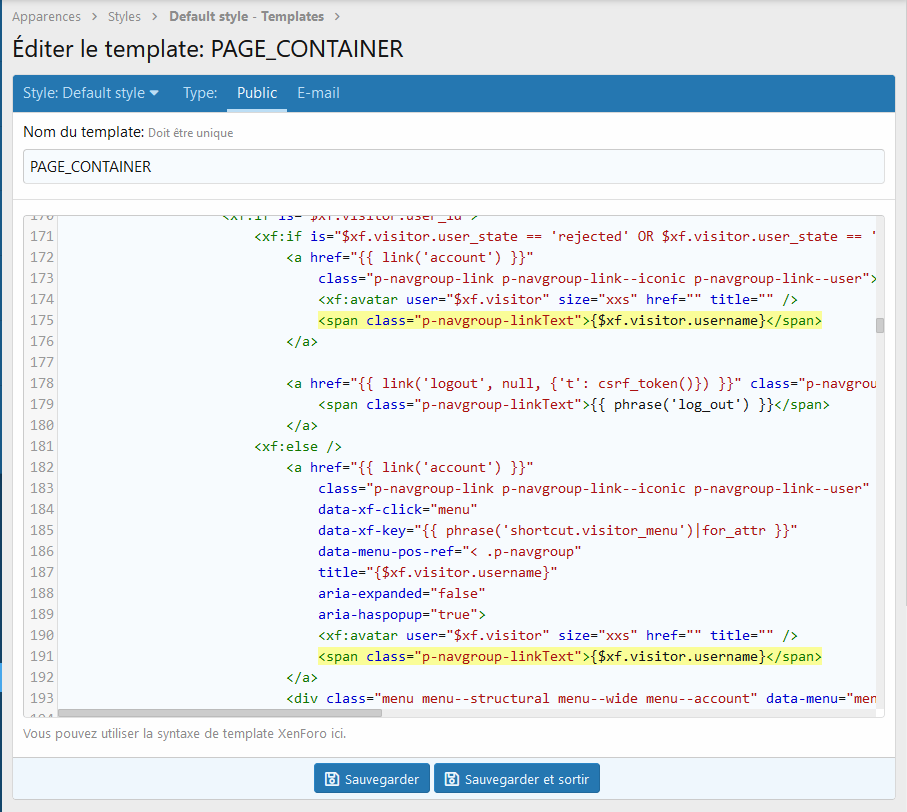
Task: Click the xf:avatar tag on line 174
Action: [558, 300]
